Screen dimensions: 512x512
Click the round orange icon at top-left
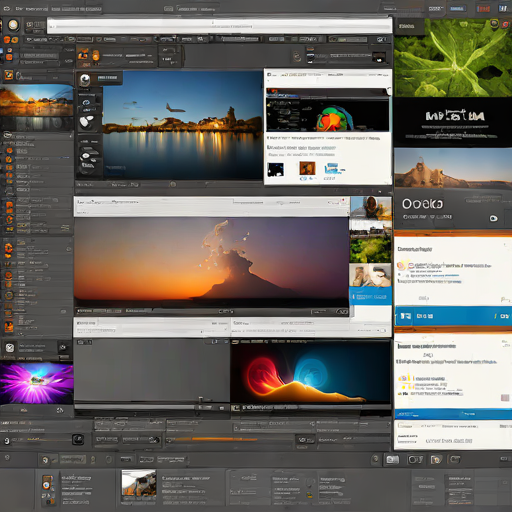click(x=13, y=25)
